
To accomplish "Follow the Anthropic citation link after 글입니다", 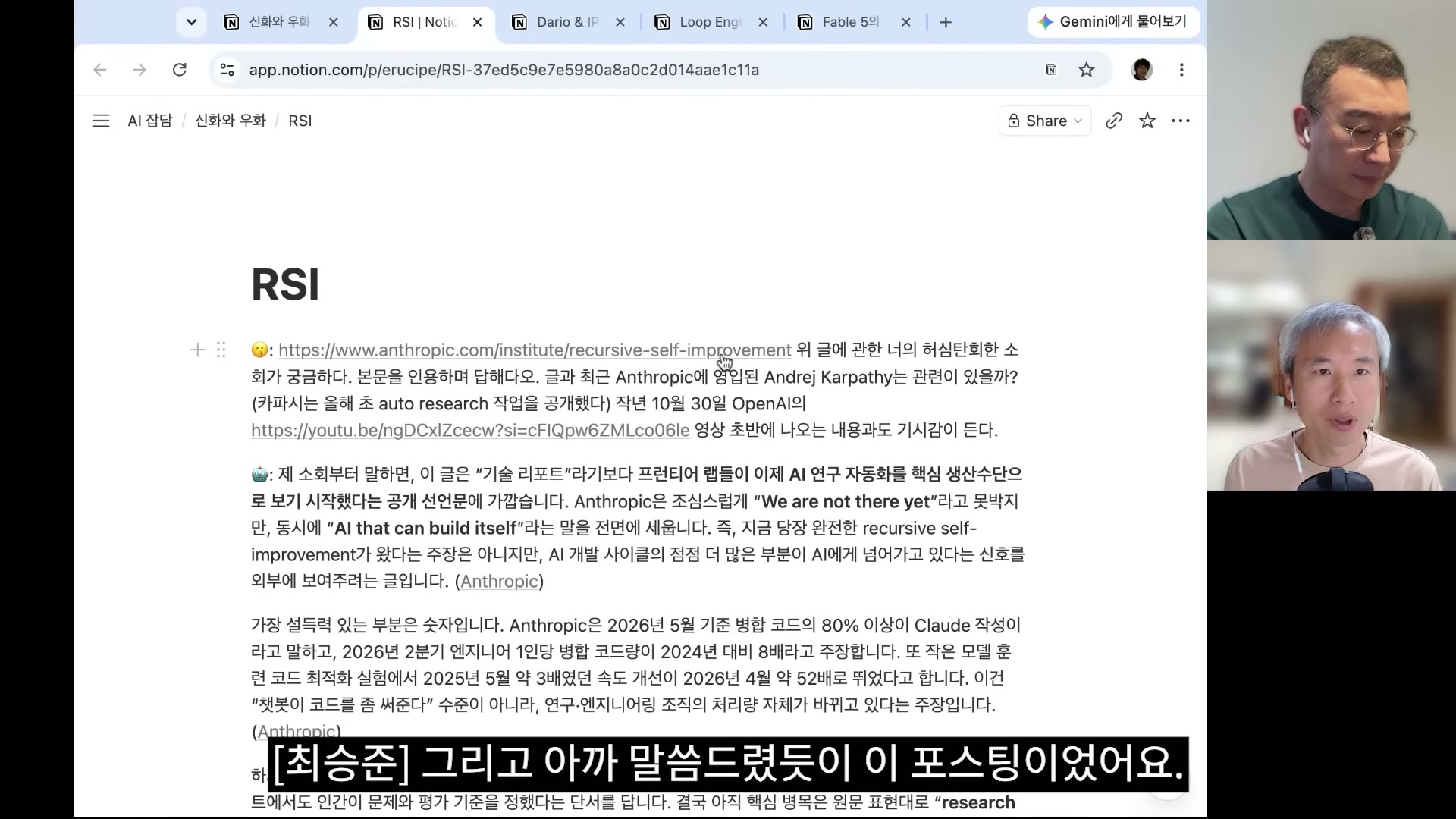I will (499, 582).
